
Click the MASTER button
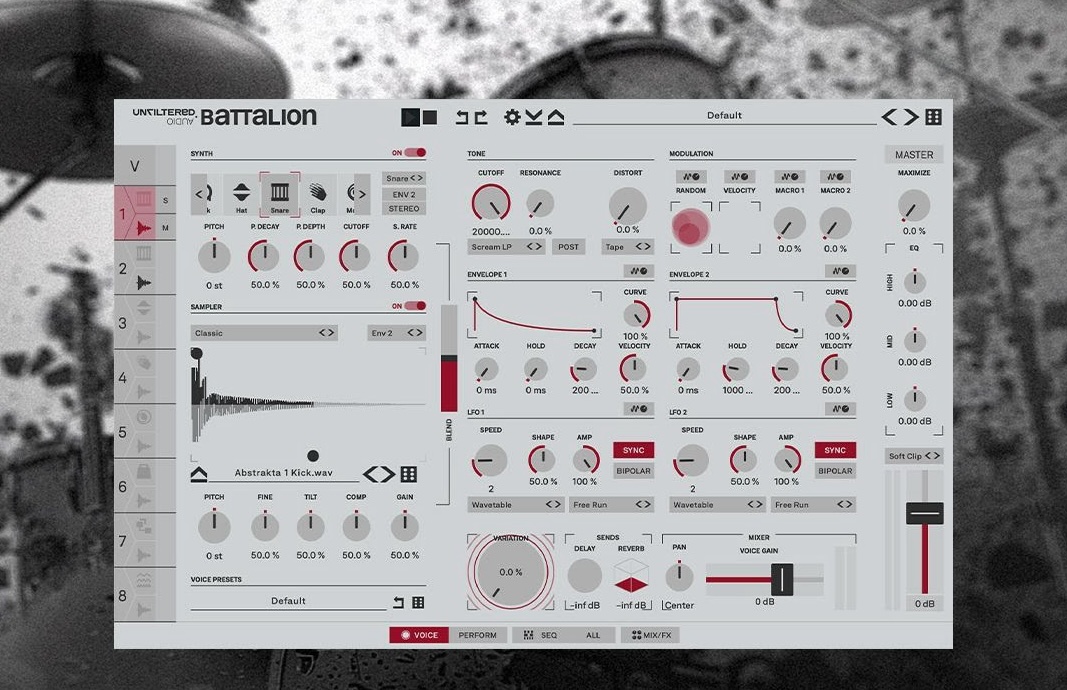[914, 155]
